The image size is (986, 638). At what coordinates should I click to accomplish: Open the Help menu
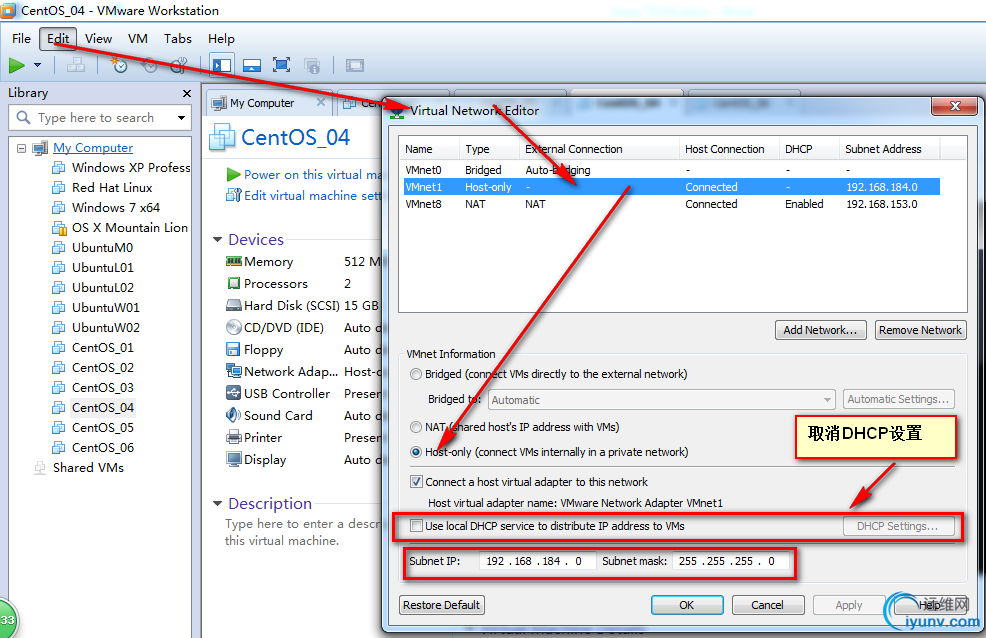tap(221, 39)
